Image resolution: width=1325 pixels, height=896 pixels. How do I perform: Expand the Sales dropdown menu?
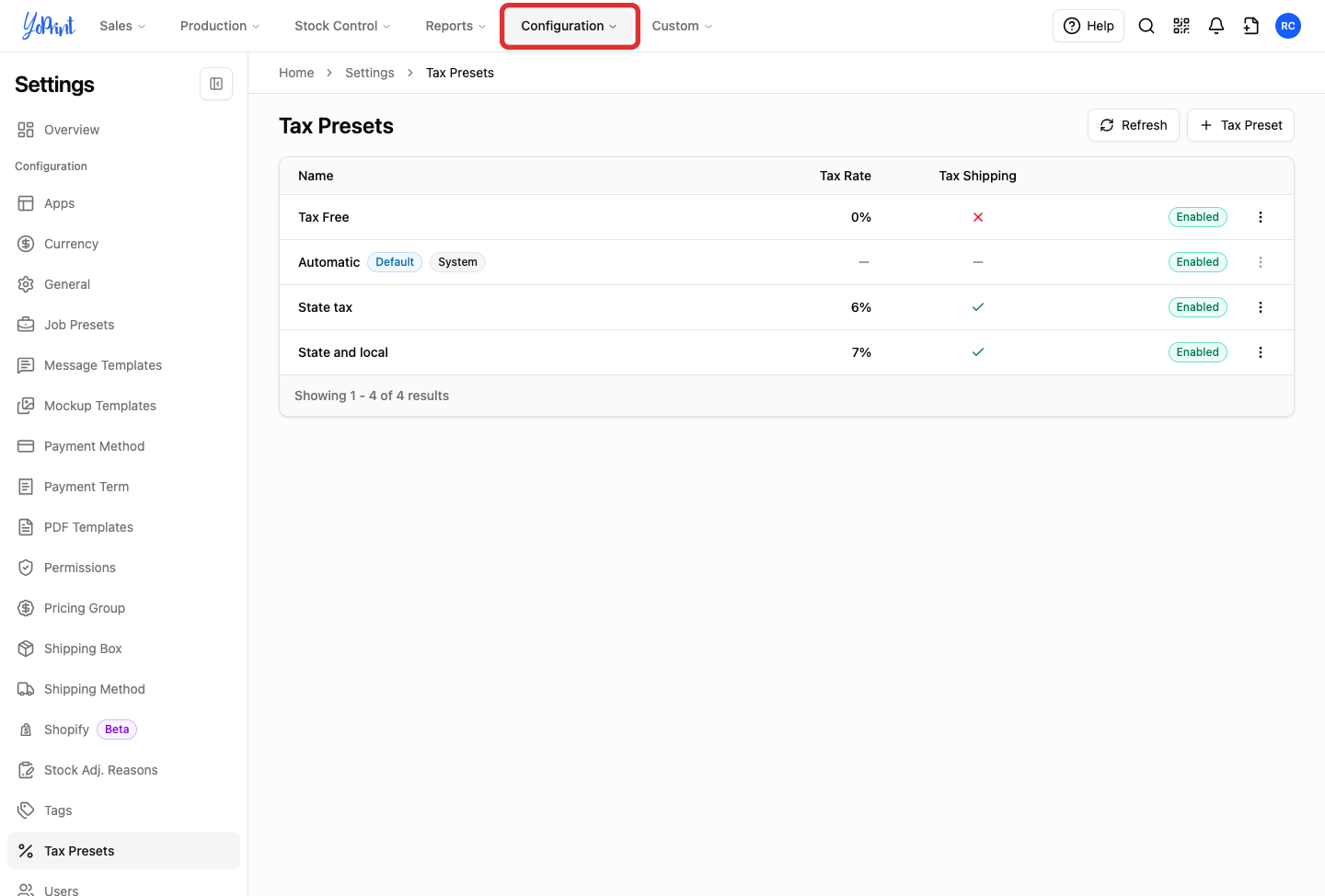pyautogui.click(x=122, y=26)
